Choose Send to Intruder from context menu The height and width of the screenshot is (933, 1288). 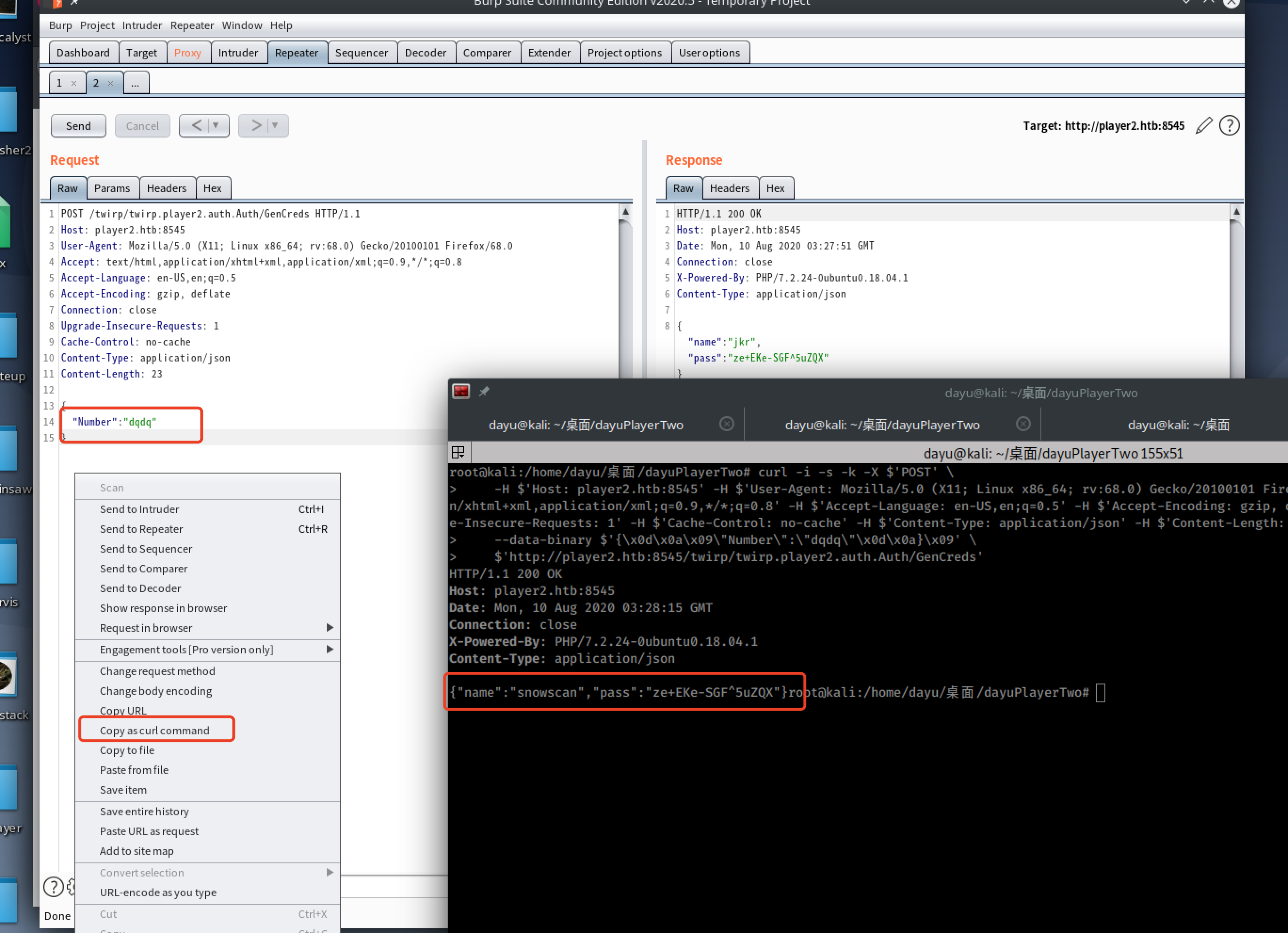point(139,509)
